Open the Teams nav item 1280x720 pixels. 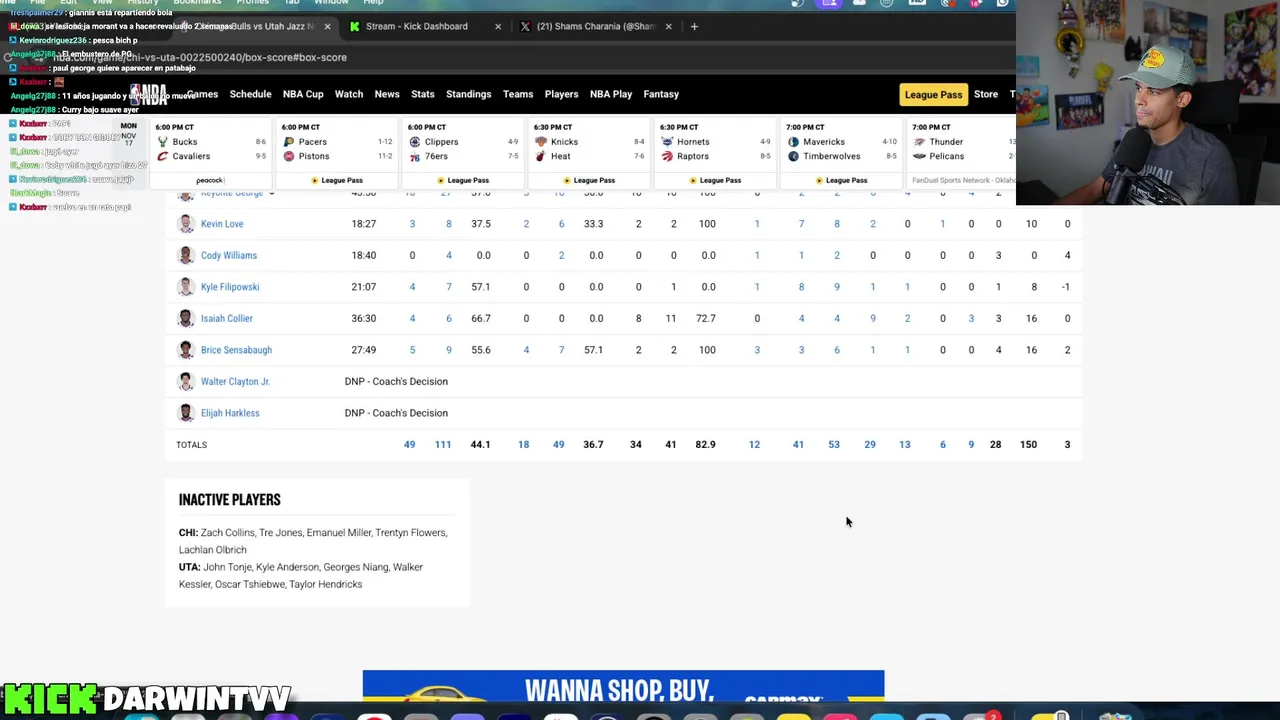tap(518, 94)
